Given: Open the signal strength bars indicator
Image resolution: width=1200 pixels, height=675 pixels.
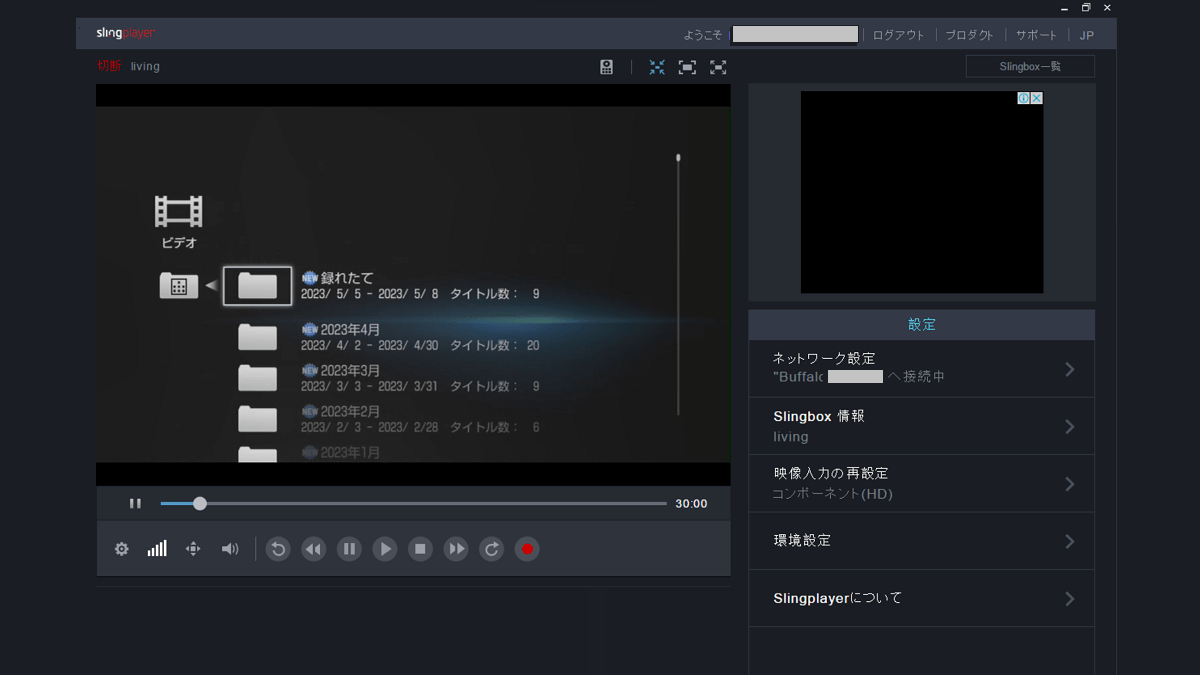Looking at the screenshot, I should (x=157, y=549).
